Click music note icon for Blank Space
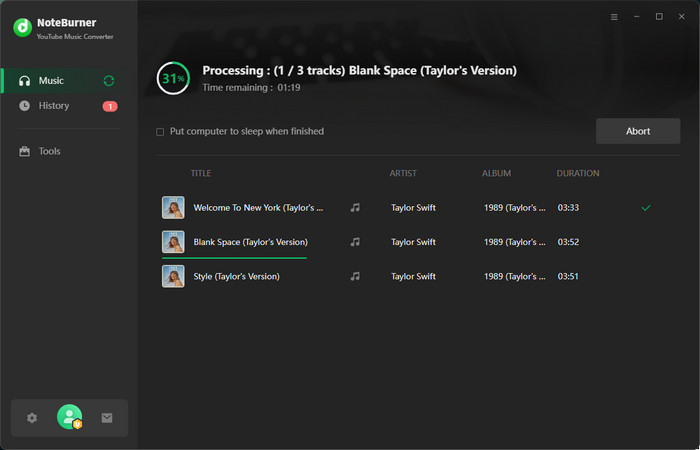This screenshot has width=700, height=450. (355, 242)
